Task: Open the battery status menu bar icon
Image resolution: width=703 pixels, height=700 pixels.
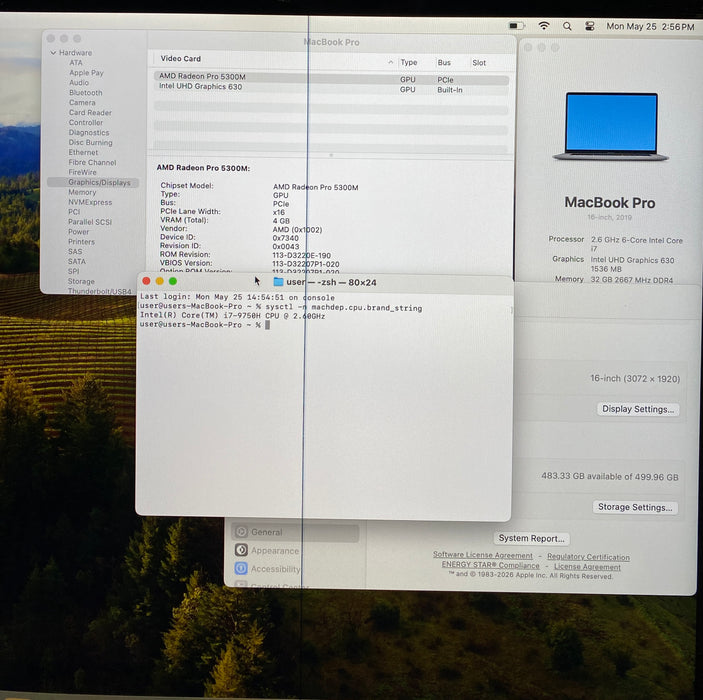Action: 516,26
